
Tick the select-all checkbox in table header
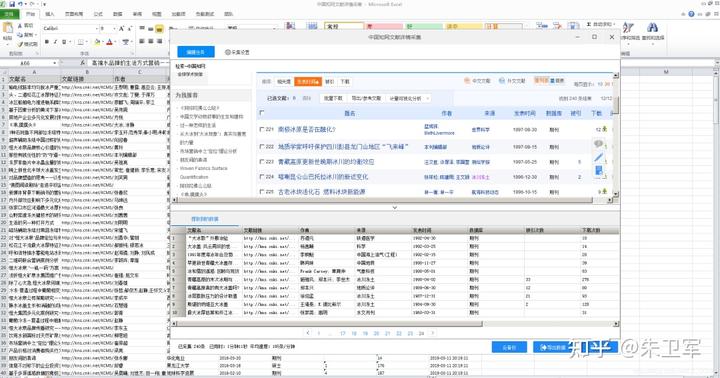(262, 113)
